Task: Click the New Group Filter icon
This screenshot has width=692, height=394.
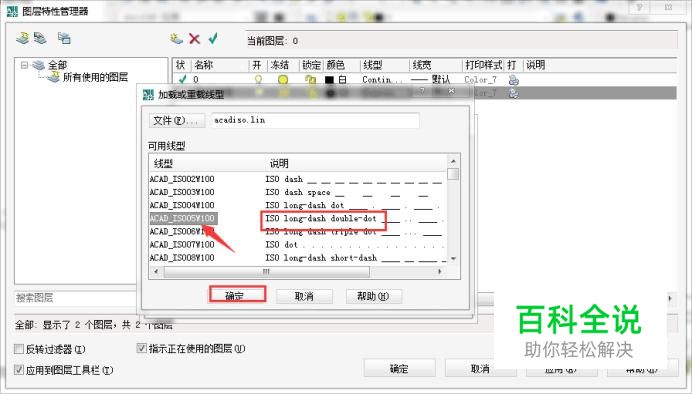Action: click(41, 38)
